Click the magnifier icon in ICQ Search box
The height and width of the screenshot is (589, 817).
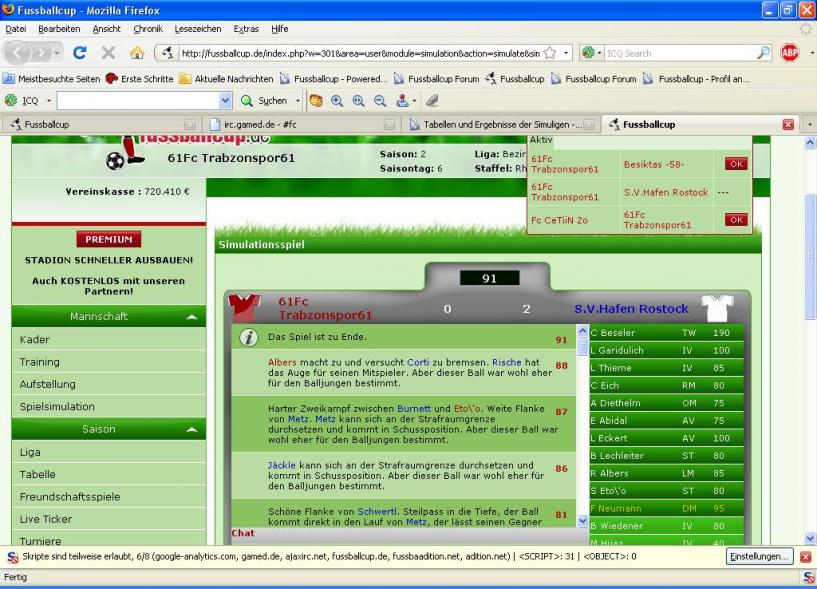[763, 53]
